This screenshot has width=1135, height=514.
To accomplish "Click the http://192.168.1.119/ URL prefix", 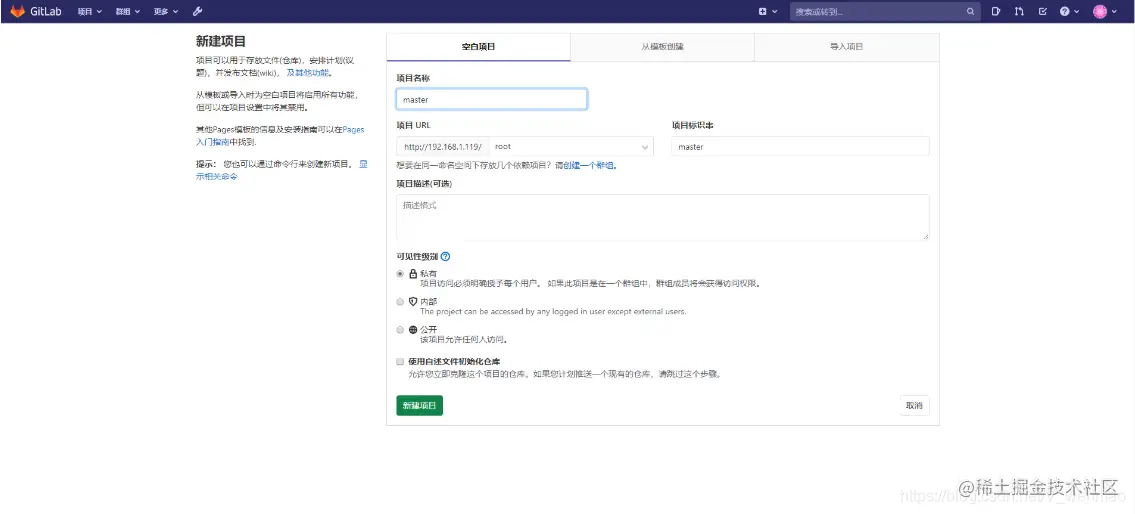I will (x=443, y=146).
